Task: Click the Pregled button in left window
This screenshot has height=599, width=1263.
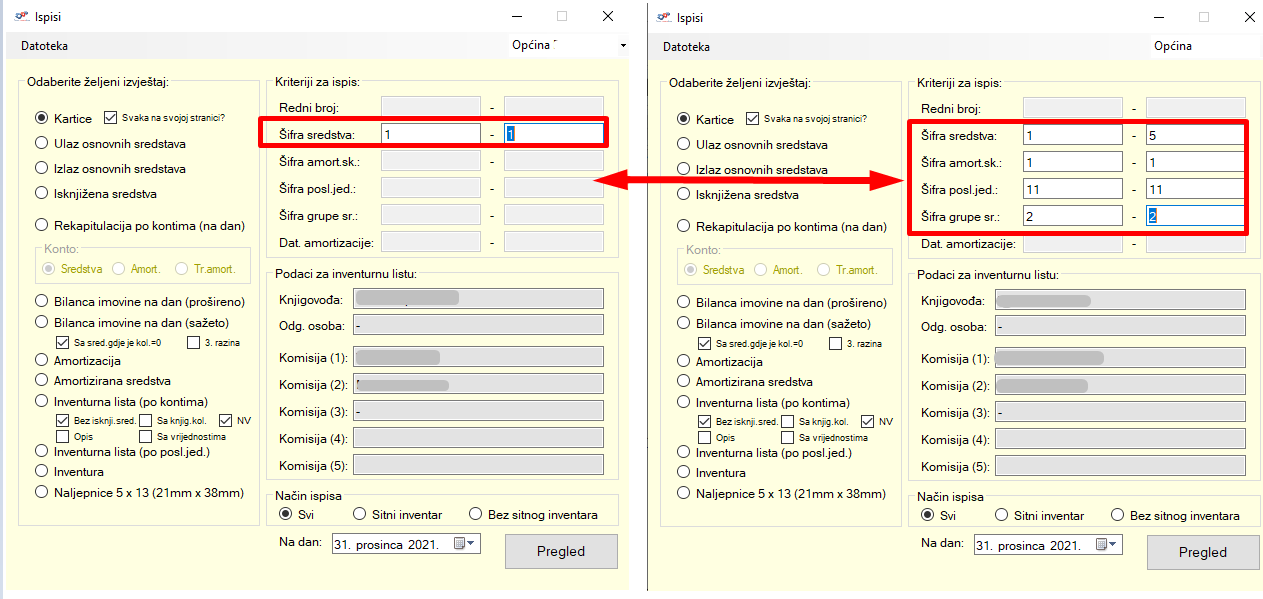Action: [561, 551]
